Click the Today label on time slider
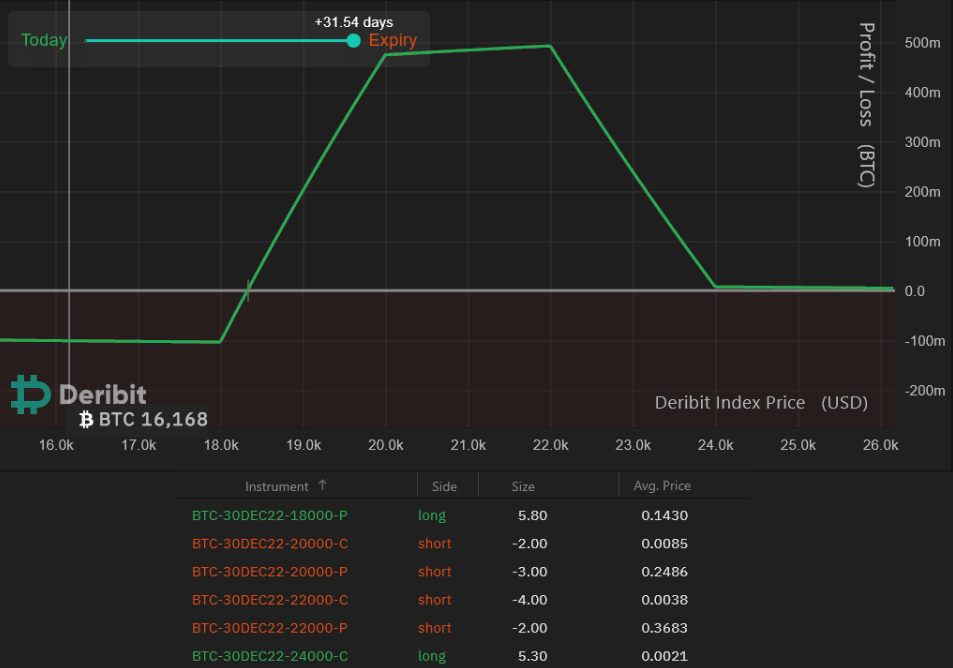 (x=44, y=40)
